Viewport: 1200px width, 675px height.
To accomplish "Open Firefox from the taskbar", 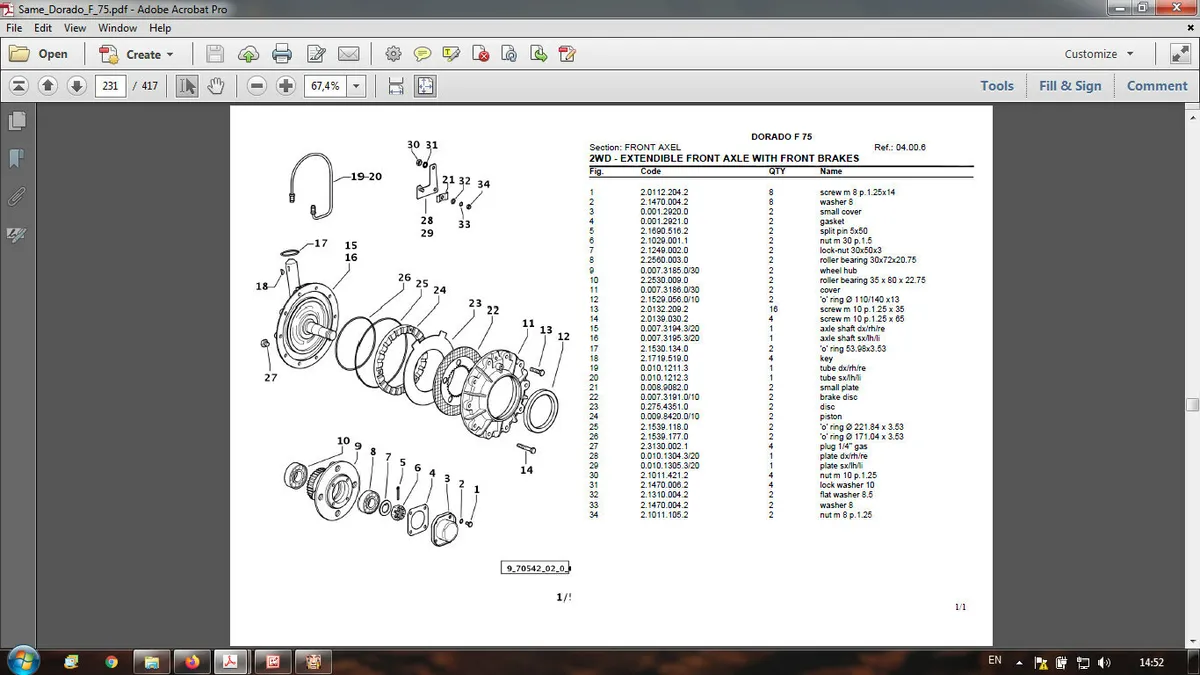I will [191, 661].
